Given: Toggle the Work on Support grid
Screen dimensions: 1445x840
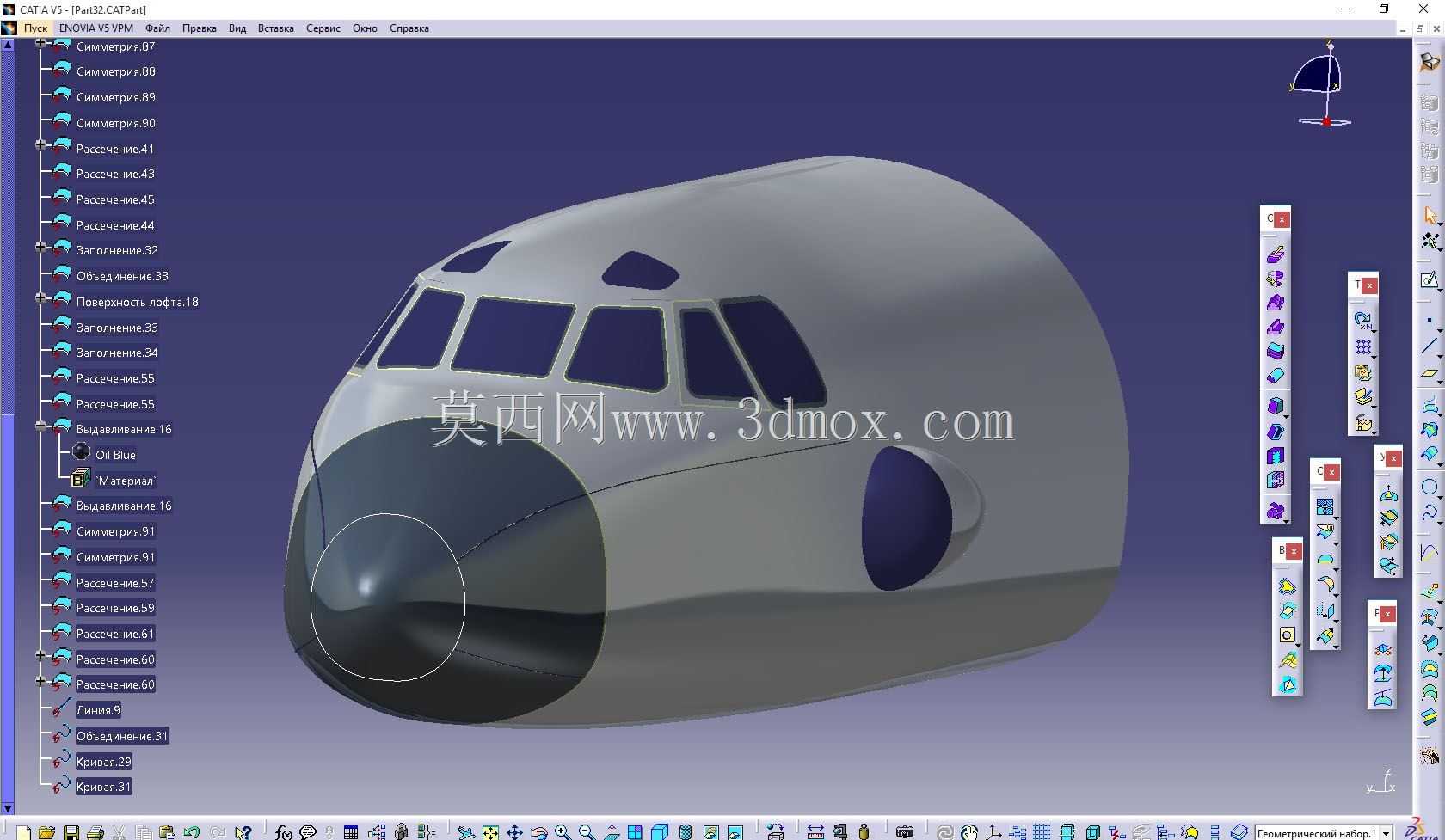Looking at the screenshot, I should tap(1042, 831).
